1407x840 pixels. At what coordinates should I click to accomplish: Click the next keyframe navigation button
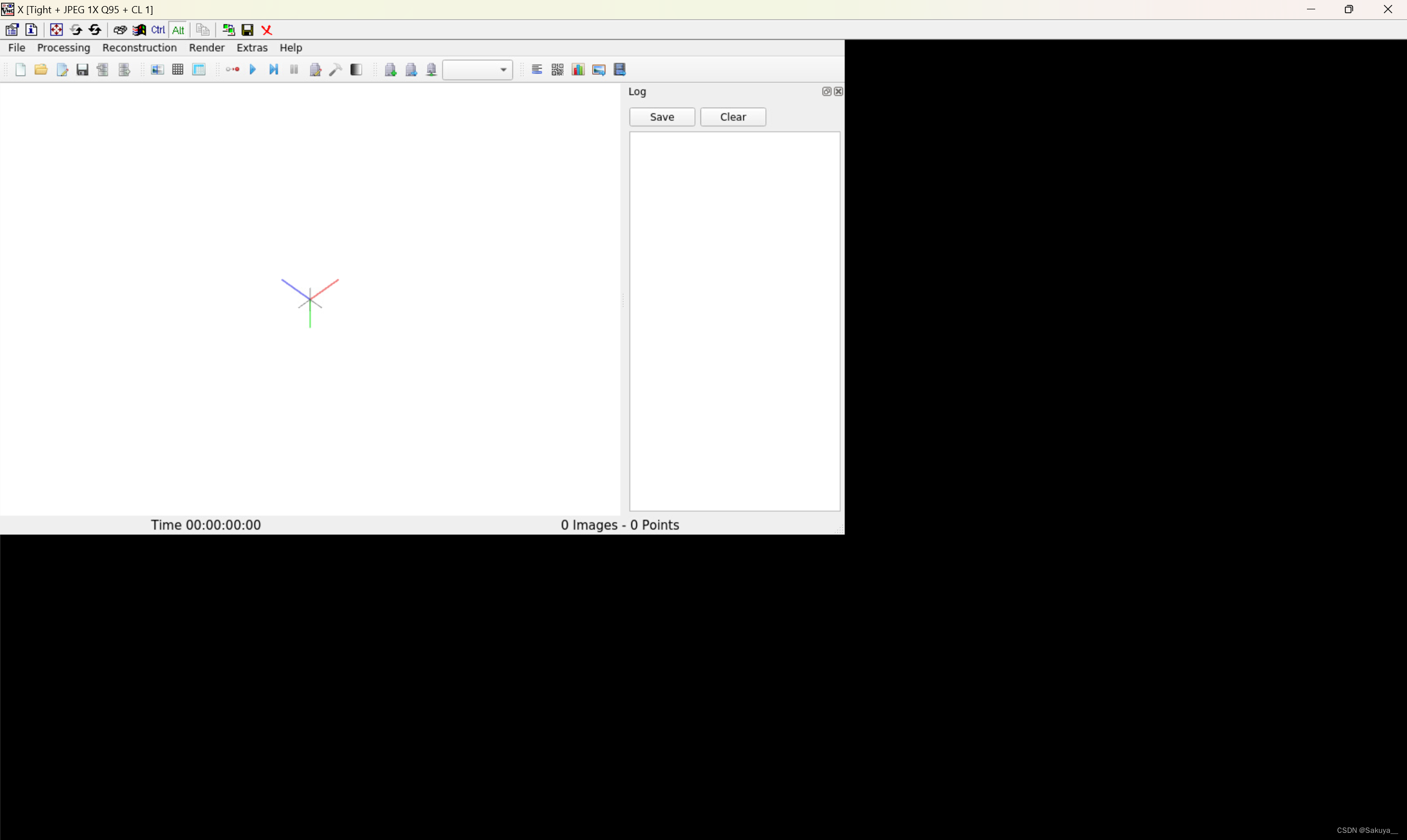pos(274,69)
